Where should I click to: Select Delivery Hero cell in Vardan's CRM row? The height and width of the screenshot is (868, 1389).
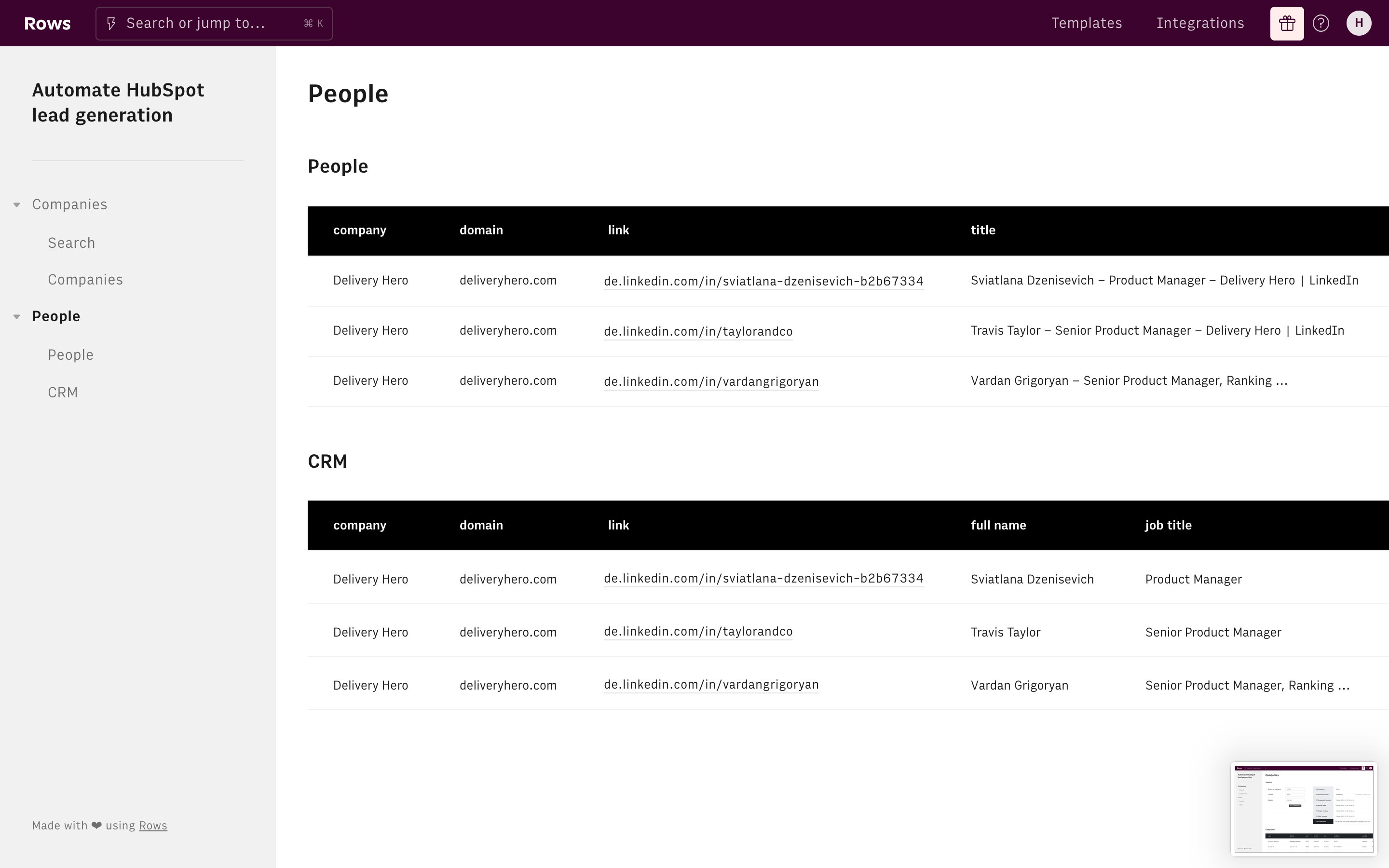point(370,685)
